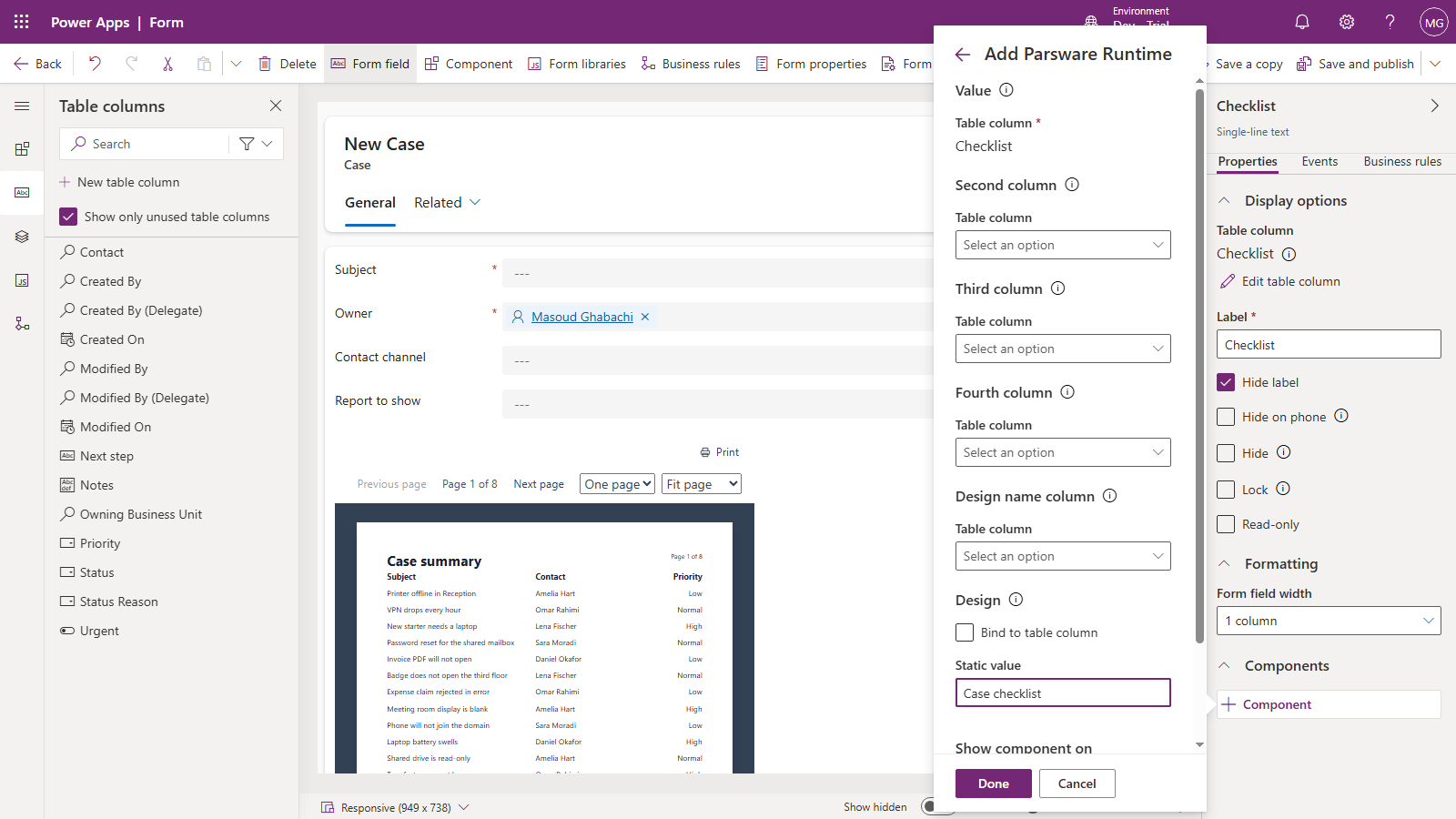Click the Cut scissors icon
This screenshot has width=1456, height=819.
(x=167, y=64)
